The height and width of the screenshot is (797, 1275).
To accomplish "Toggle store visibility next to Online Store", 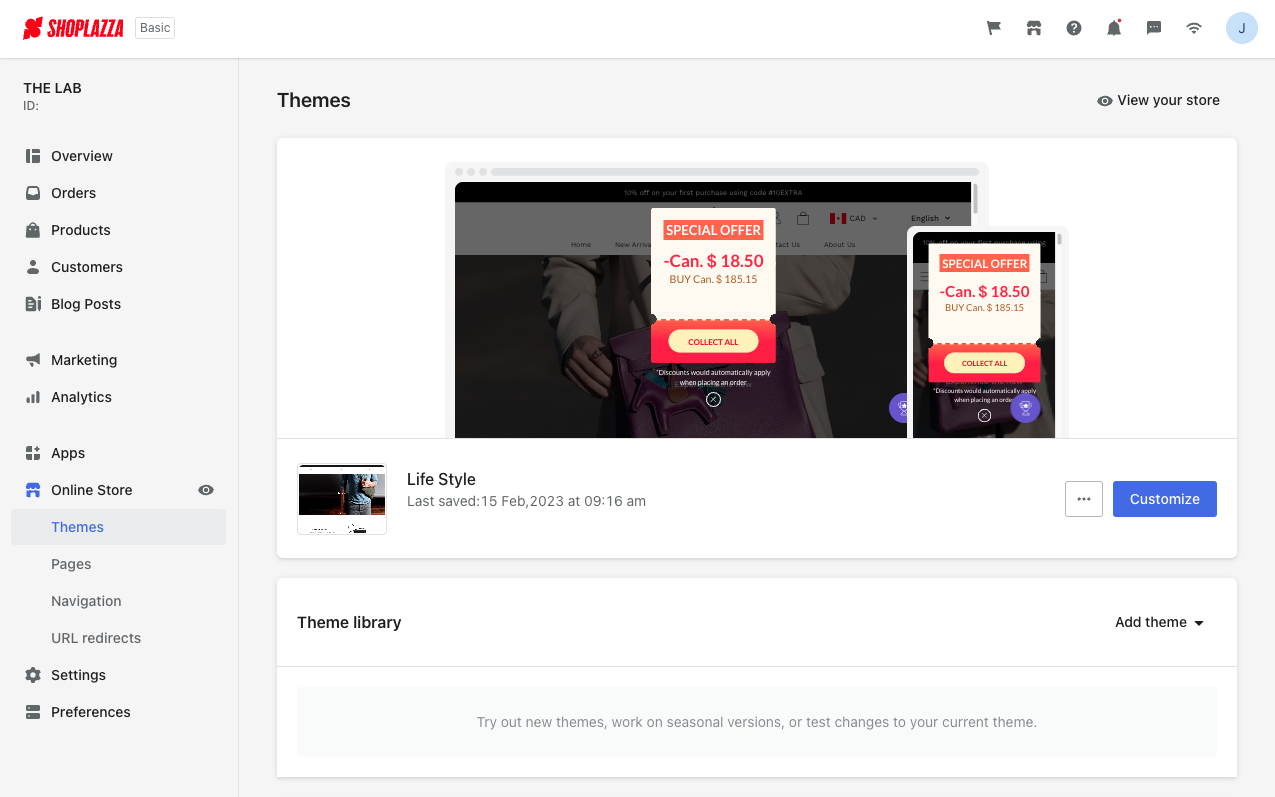I will (206, 490).
